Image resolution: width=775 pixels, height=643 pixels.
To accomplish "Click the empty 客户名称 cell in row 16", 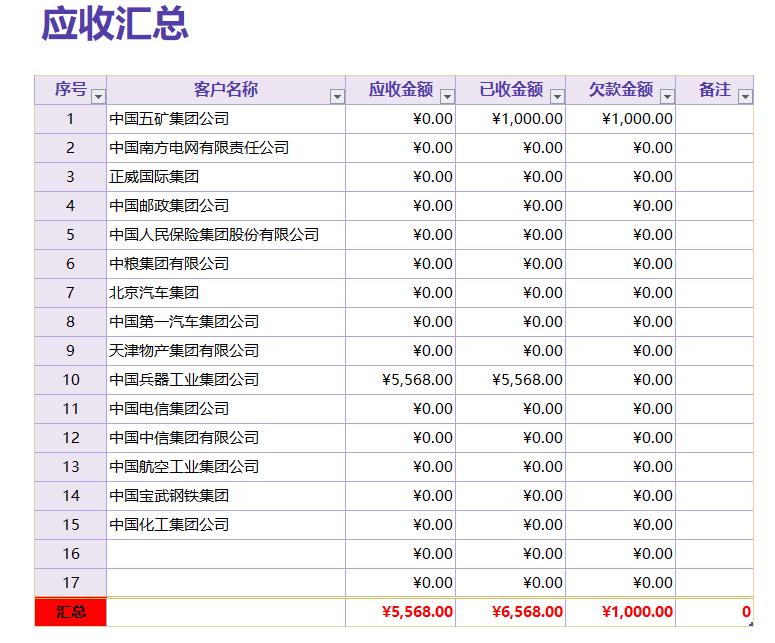I will coord(226,554).
